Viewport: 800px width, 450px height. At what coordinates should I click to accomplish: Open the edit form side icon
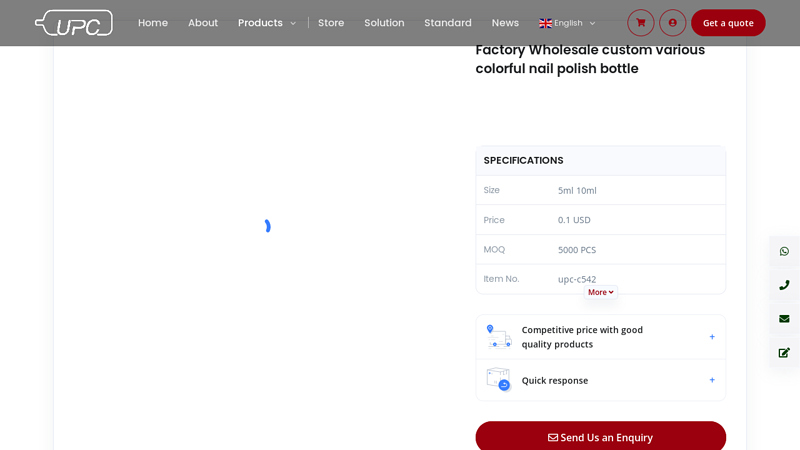784,353
